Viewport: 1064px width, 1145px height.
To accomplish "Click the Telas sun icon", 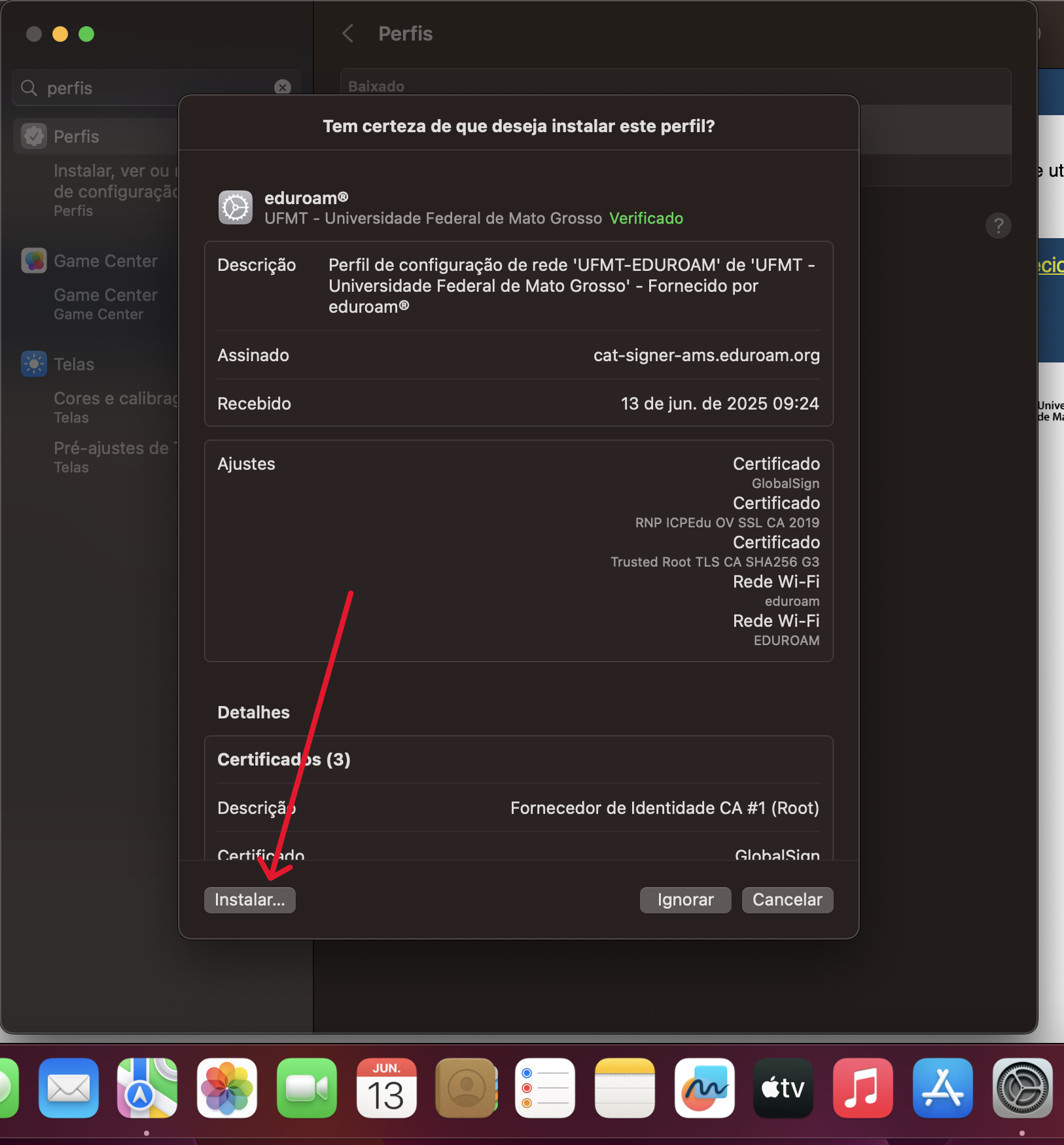I will (x=34, y=364).
